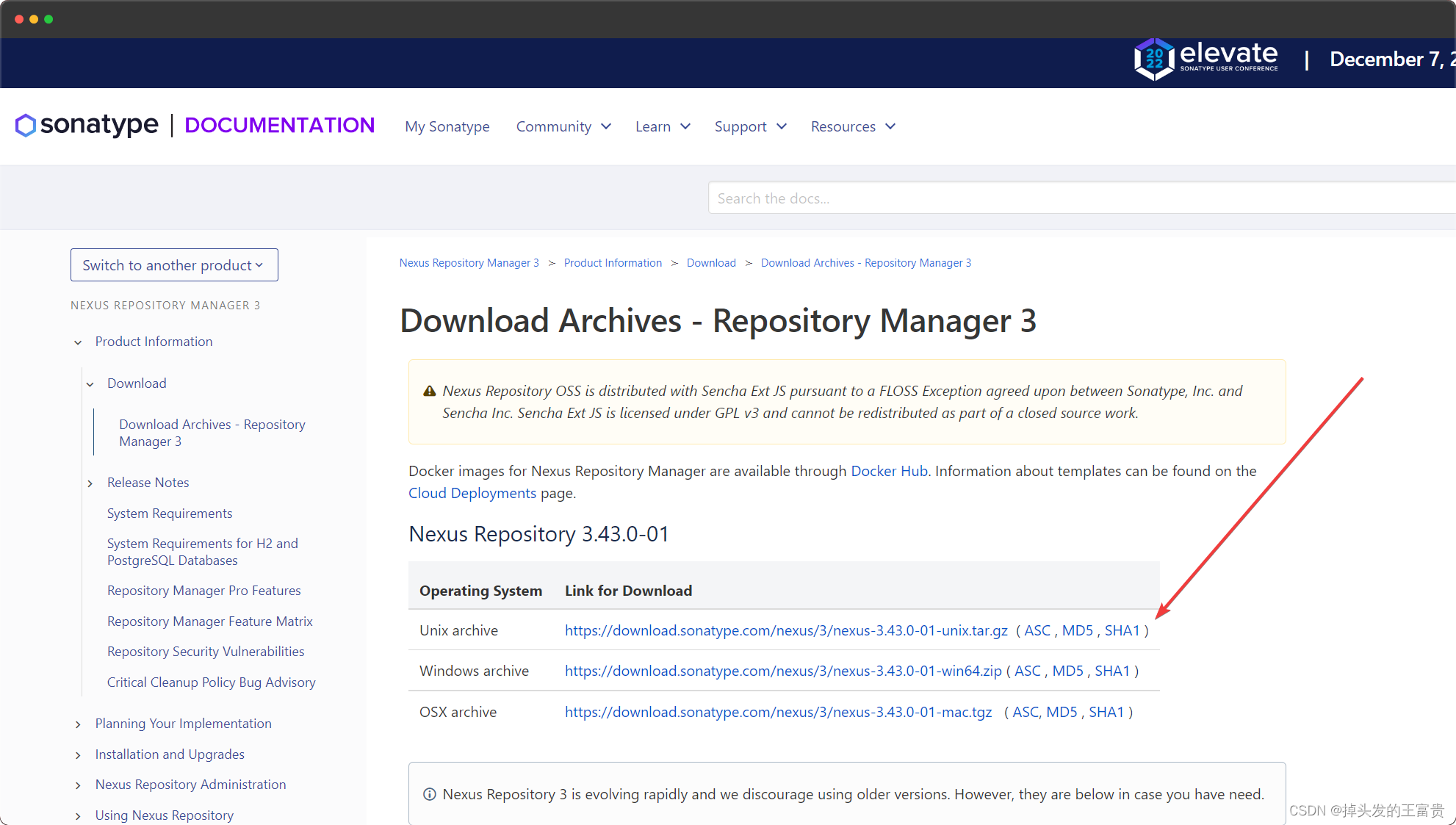Click the Sonatype logo icon
Image resolution: width=1456 pixels, height=825 pixels.
[x=24, y=125]
